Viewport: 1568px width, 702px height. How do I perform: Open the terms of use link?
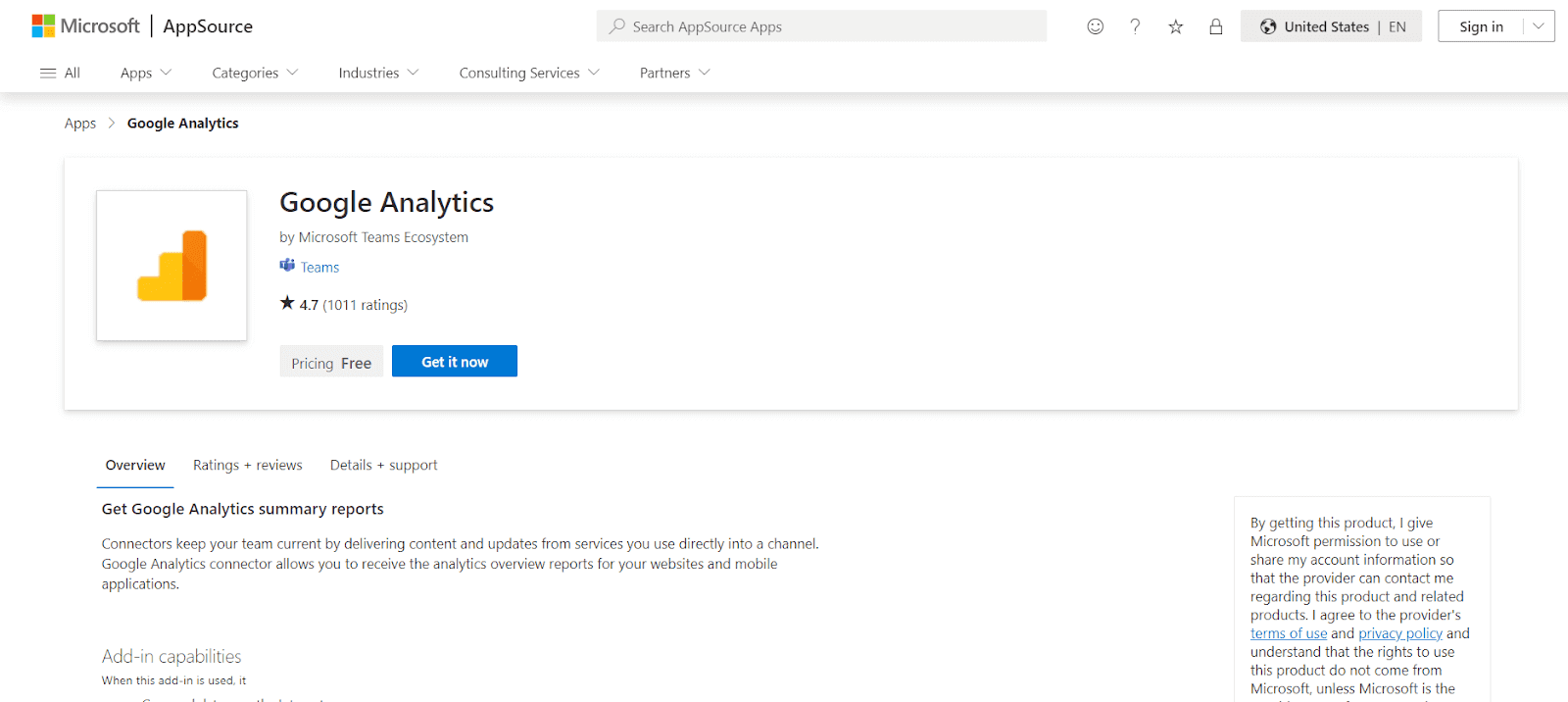tap(1289, 633)
